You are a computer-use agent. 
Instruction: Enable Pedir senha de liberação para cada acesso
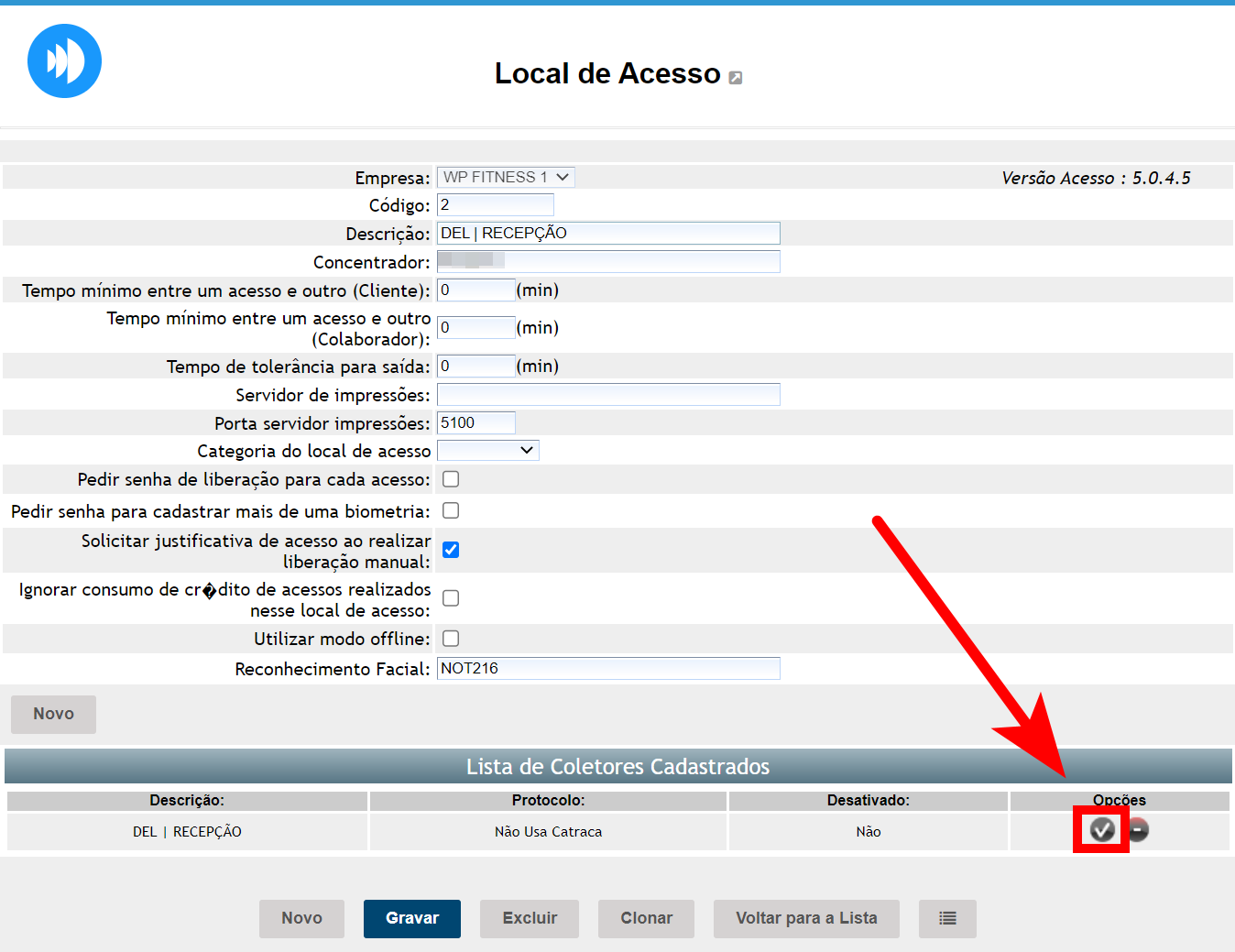point(451,479)
